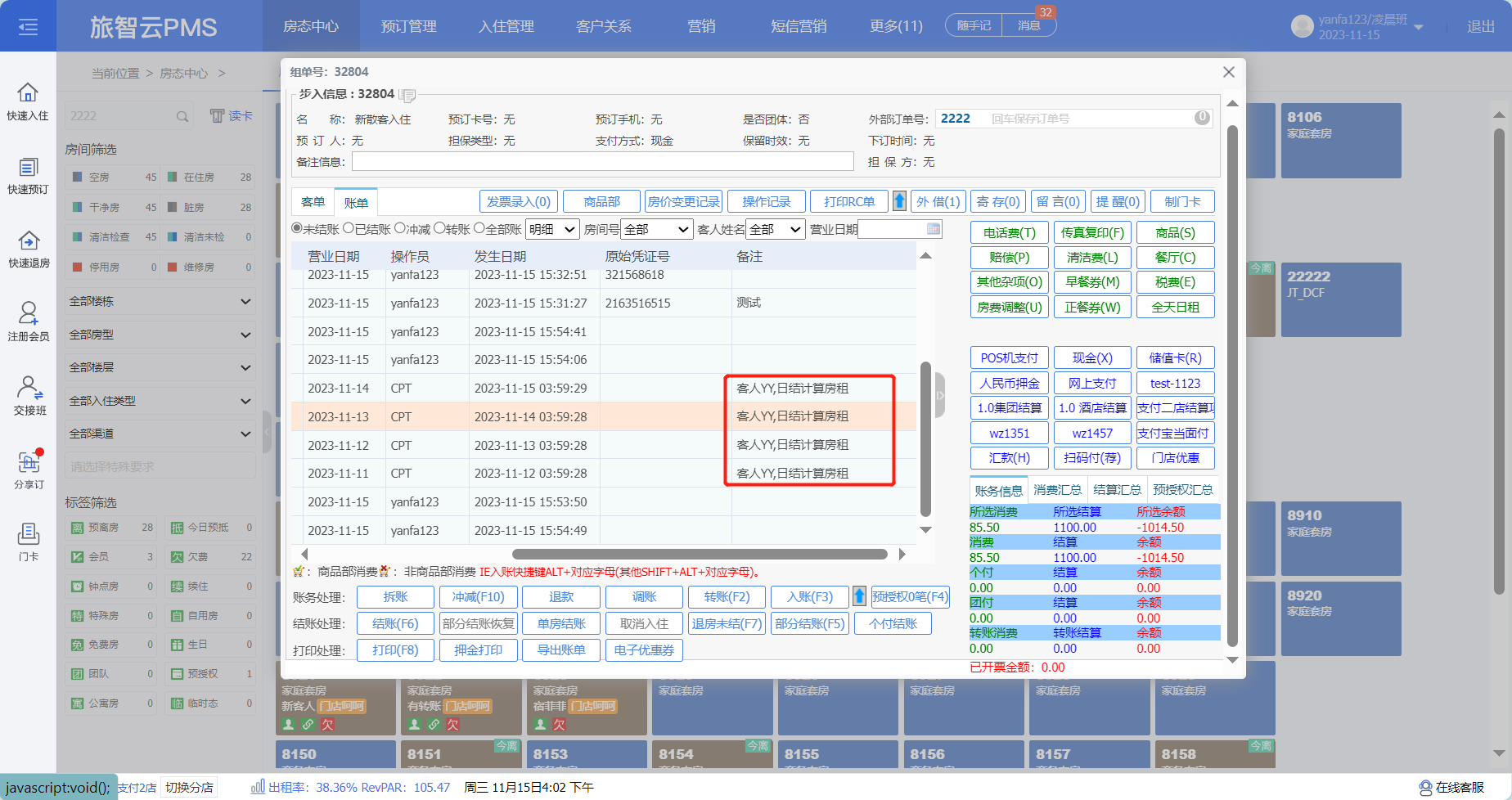Switch to the 客单 tab
The height and width of the screenshot is (800, 1512).
(x=313, y=202)
